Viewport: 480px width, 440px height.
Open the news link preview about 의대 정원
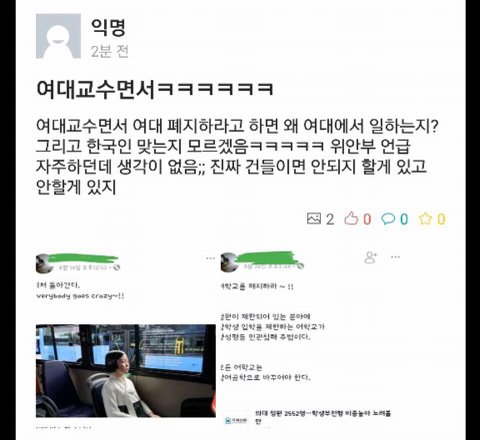pyautogui.click(x=308, y=417)
